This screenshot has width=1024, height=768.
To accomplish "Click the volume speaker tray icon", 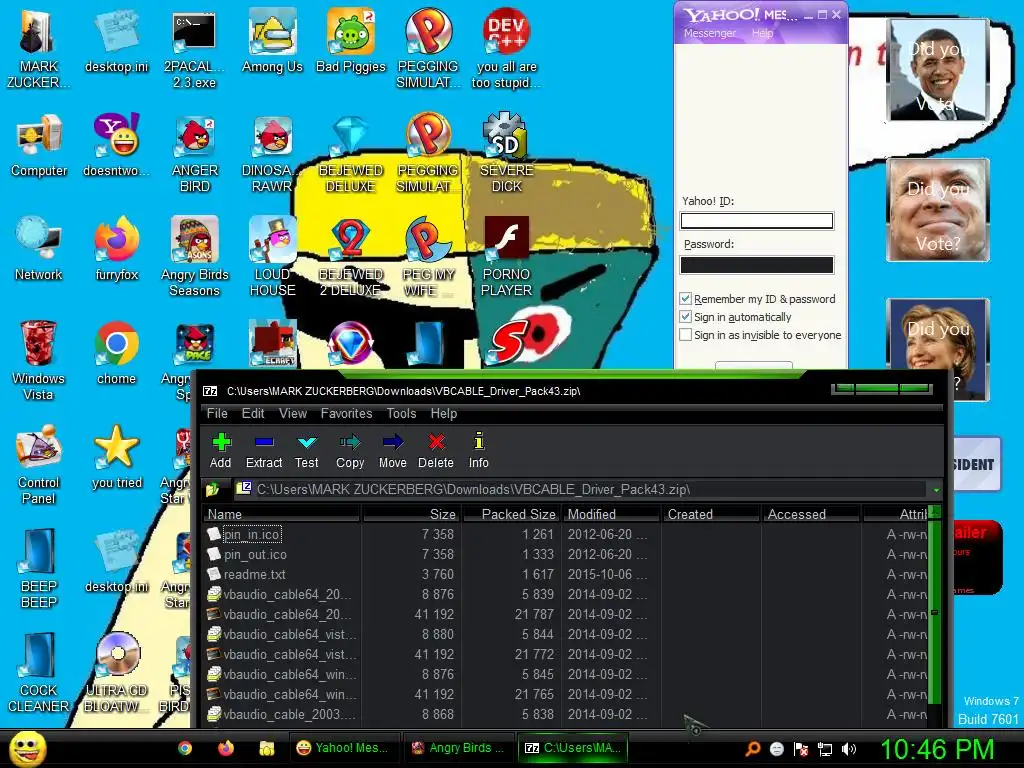I will click(x=849, y=749).
